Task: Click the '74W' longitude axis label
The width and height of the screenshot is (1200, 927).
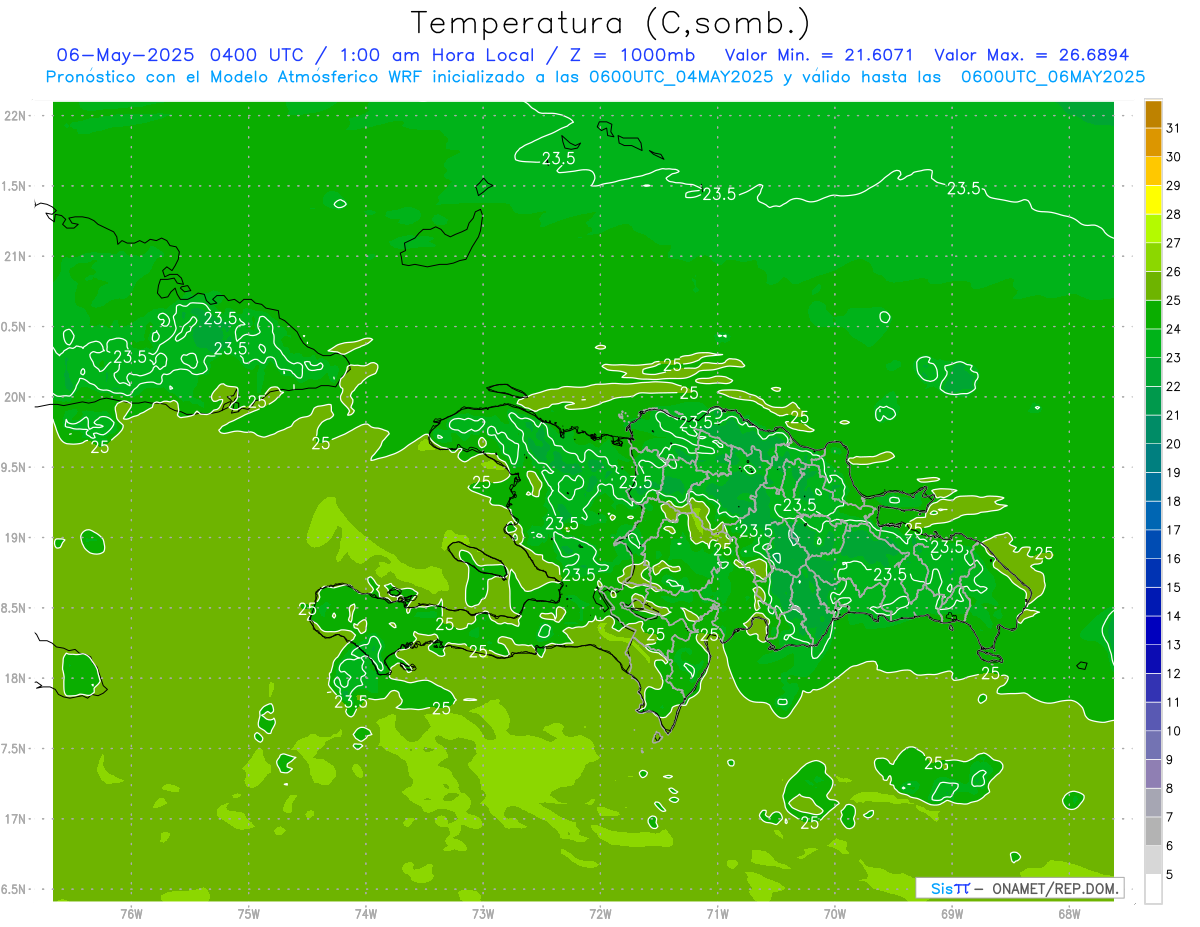Action: [x=366, y=913]
